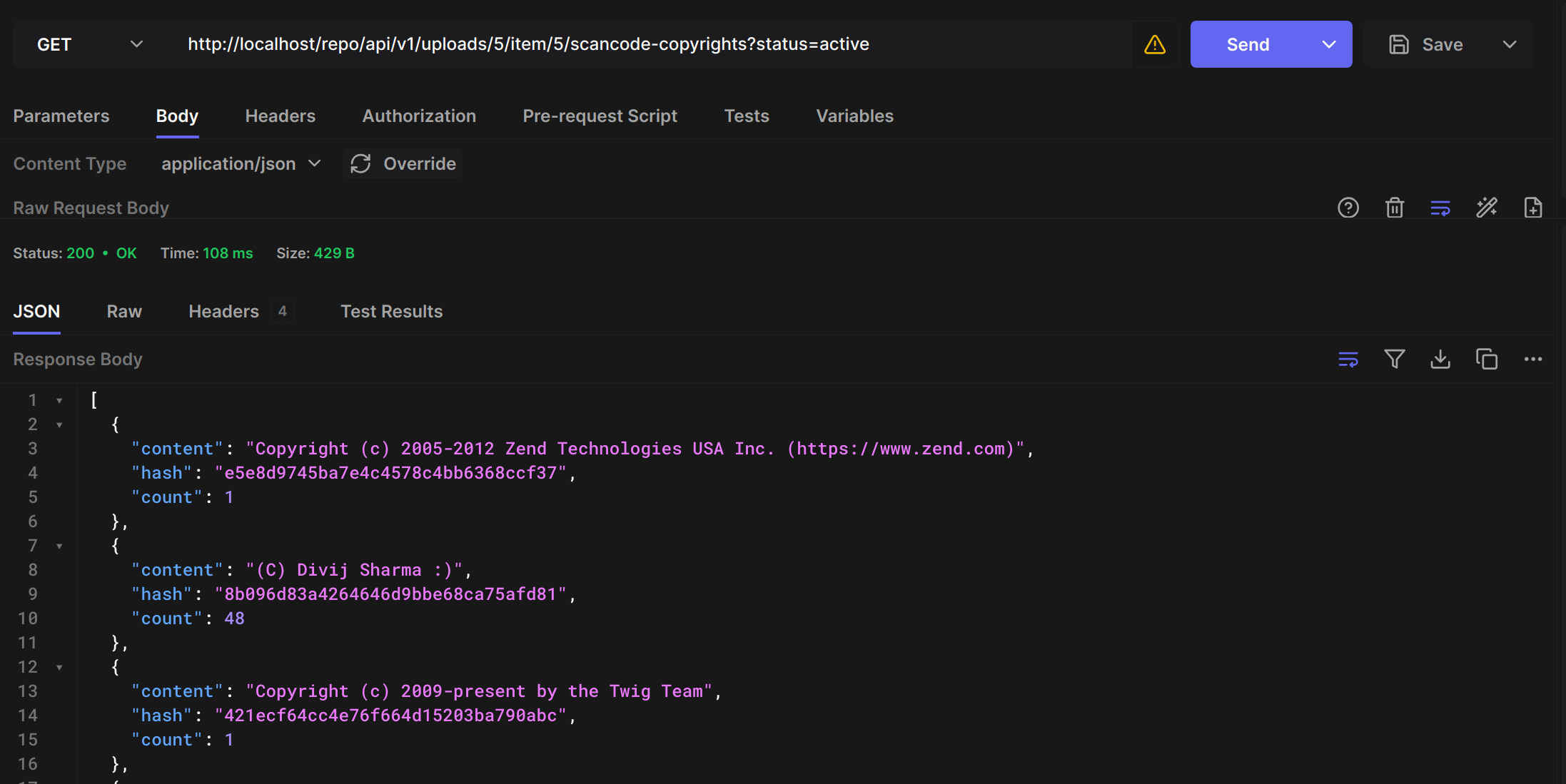Collapse the JSON object at line 7
Viewport: 1566px width, 784px height.
click(x=59, y=546)
